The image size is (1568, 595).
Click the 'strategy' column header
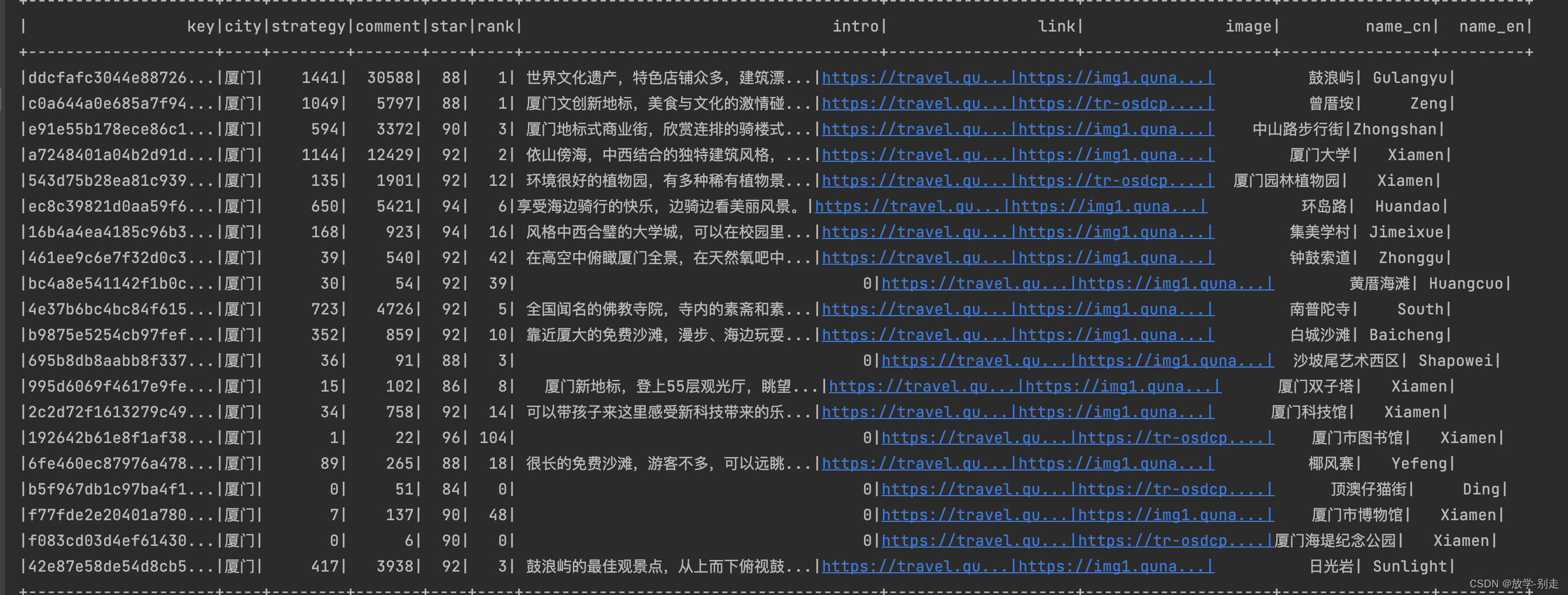coord(308,27)
